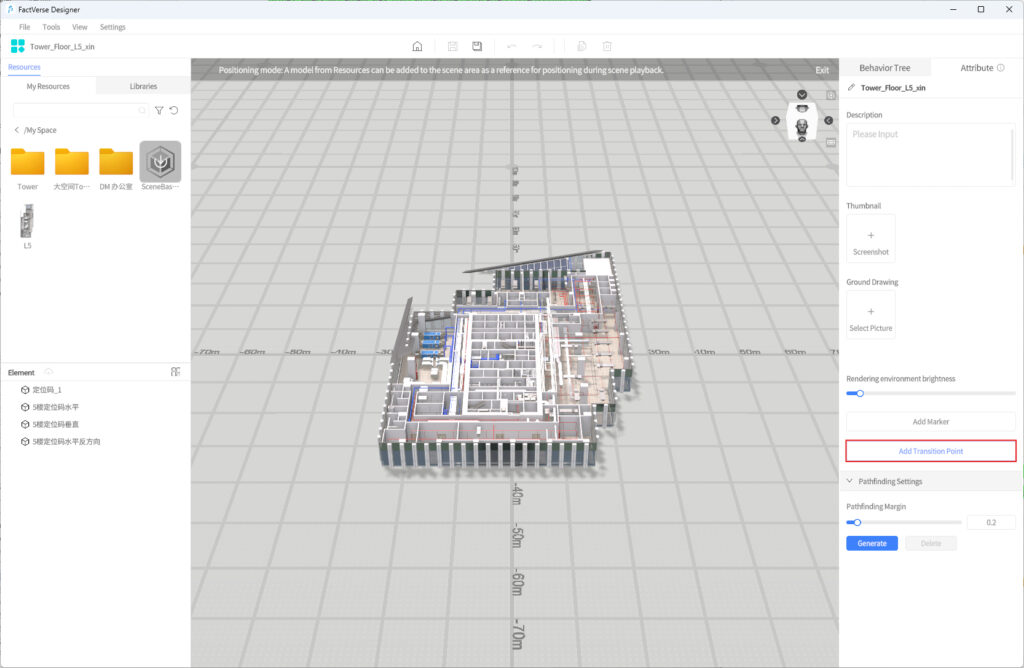Click view cube top down-arrow
The height and width of the screenshot is (668, 1024).
(802, 95)
